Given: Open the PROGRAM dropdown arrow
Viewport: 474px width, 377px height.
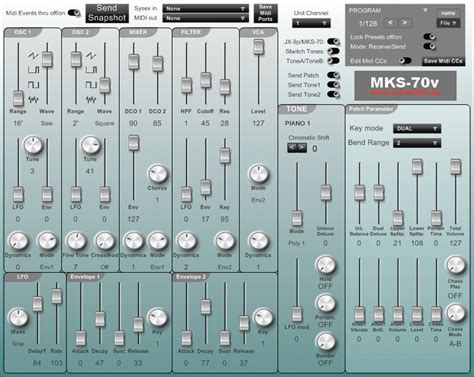Looking at the screenshot, I should pyautogui.click(x=425, y=10).
